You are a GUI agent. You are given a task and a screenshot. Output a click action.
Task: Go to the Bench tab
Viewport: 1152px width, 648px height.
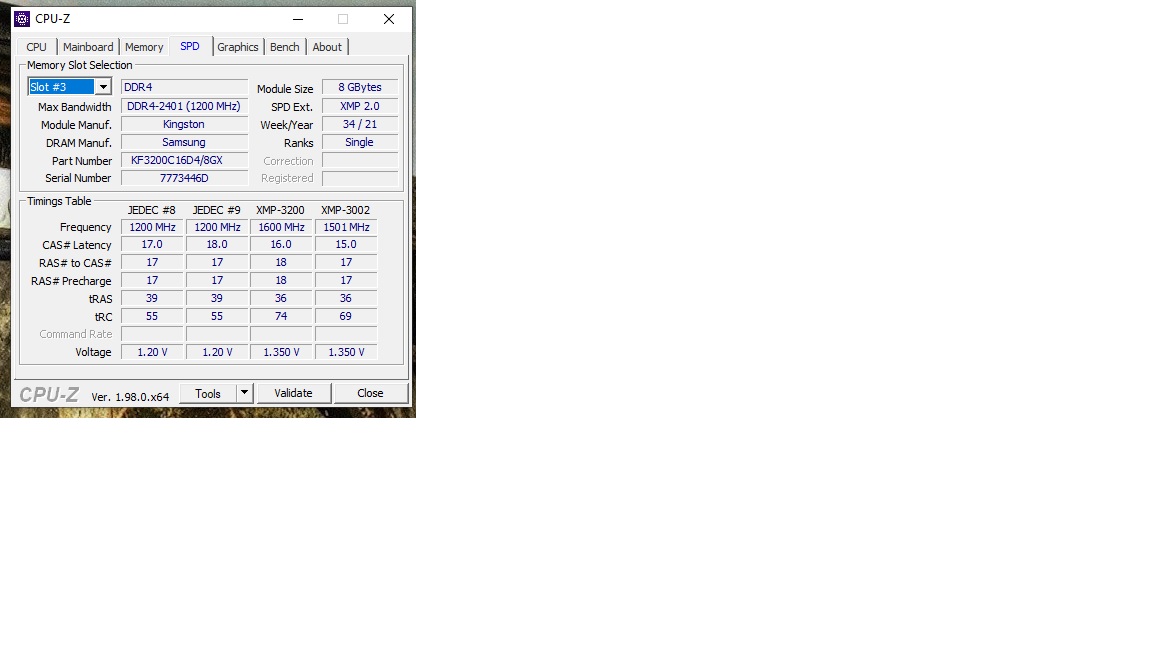click(x=285, y=47)
